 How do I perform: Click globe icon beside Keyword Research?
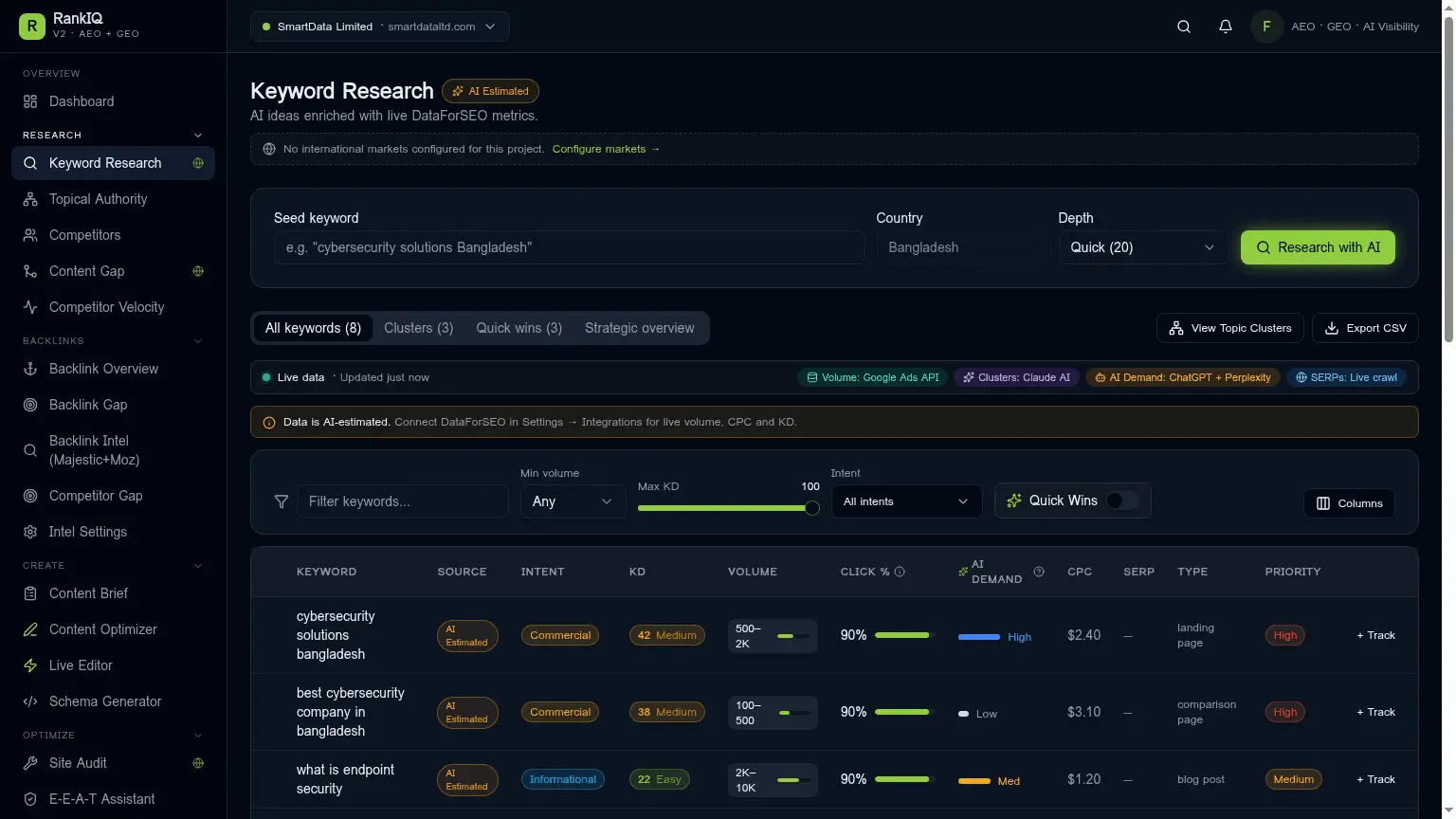(x=198, y=163)
